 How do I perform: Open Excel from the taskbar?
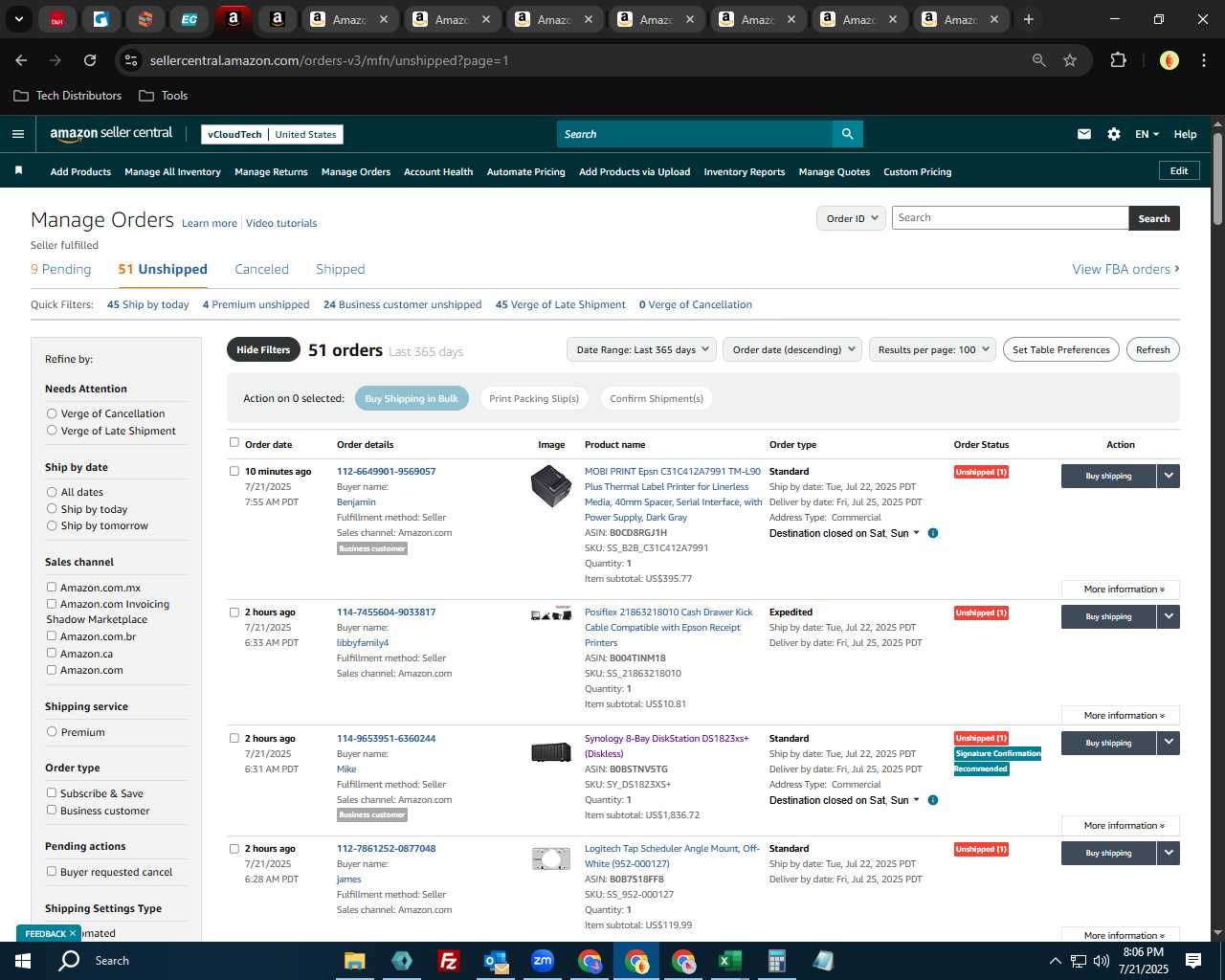(729, 961)
